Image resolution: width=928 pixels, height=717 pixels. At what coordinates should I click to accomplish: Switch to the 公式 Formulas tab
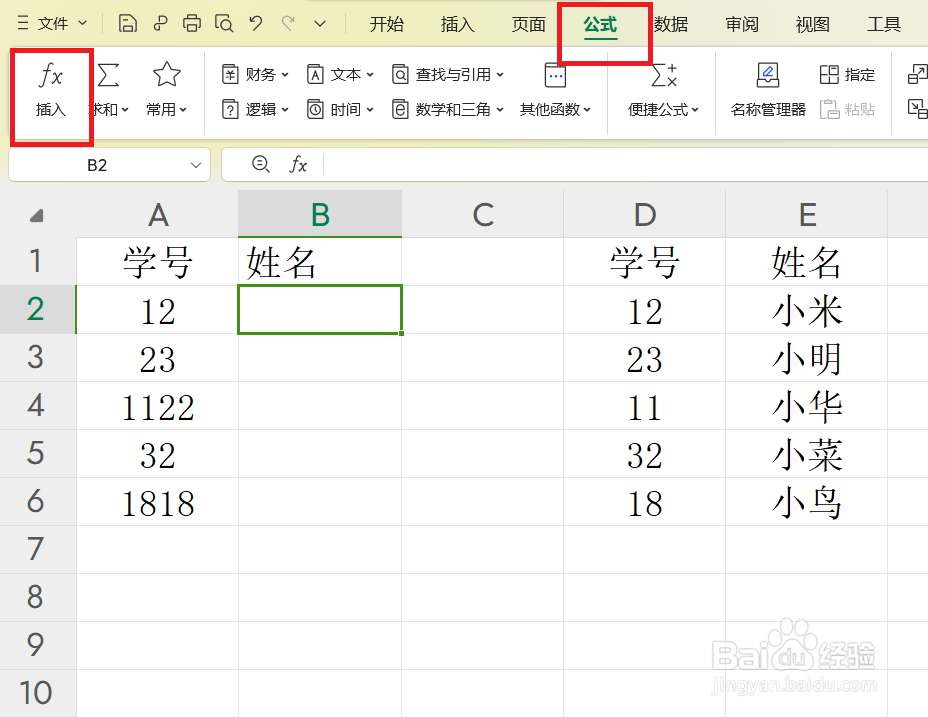coord(600,24)
